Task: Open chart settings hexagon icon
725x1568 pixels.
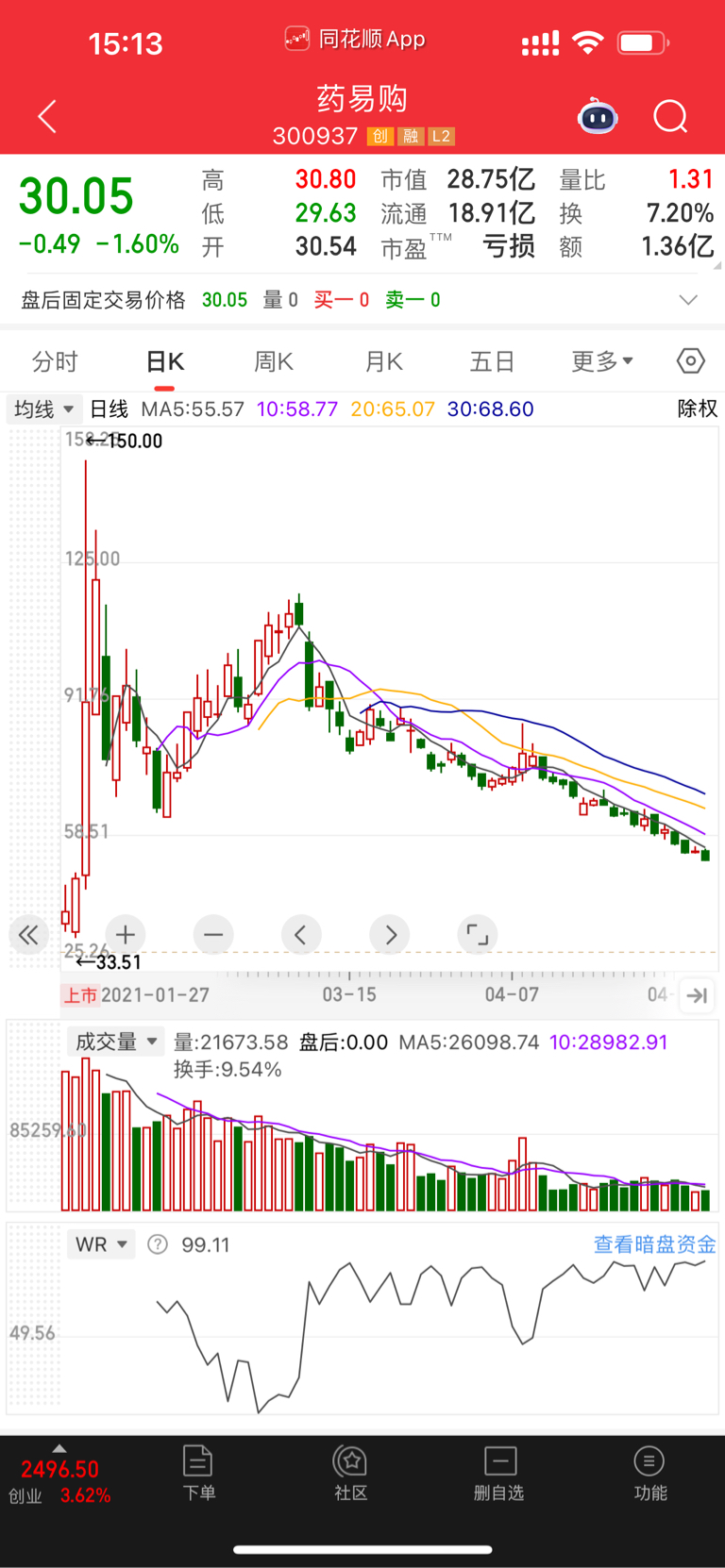Action: pyautogui.click(x=691, y=361)
